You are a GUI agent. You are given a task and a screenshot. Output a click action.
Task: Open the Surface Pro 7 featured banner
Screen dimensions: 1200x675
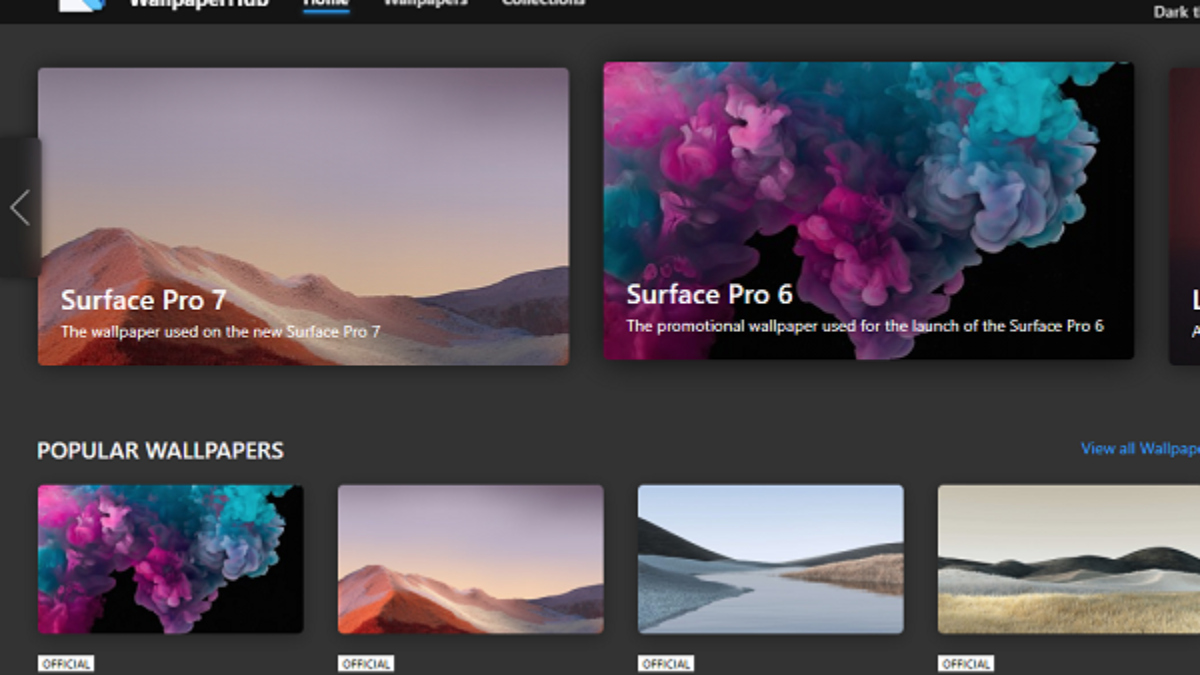pyautogui.click(x=303, y=216)
